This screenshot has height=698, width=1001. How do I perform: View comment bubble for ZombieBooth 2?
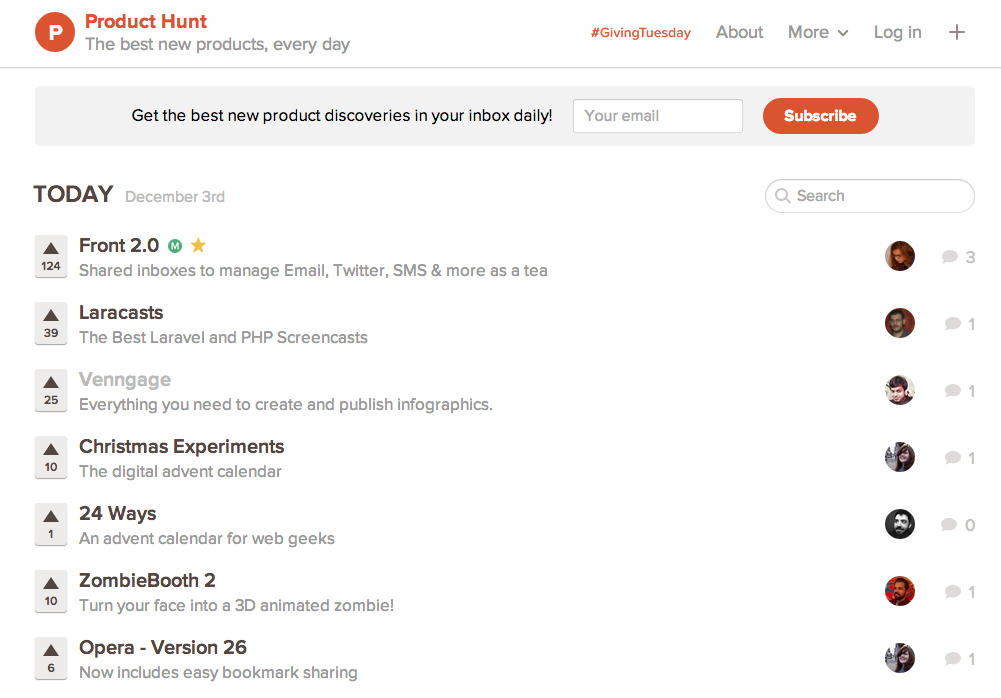[958, 592]
